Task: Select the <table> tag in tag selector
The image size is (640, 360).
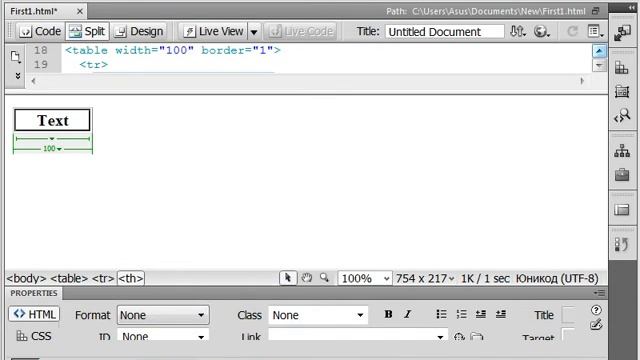Action: click(x=69, y=278)
